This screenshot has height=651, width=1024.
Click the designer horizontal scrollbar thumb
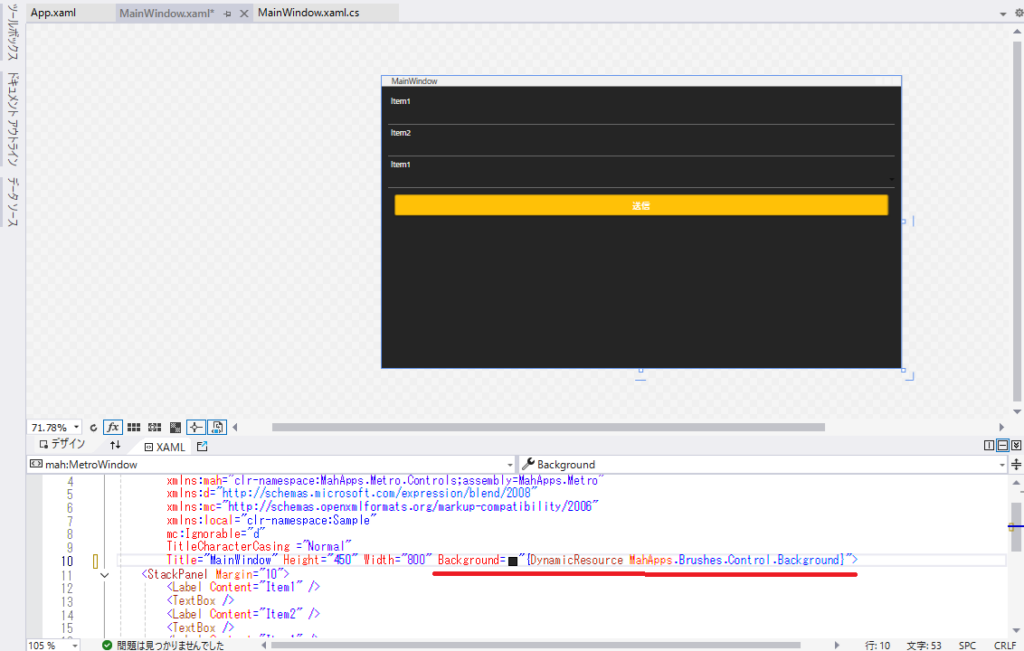click(548, 428)
